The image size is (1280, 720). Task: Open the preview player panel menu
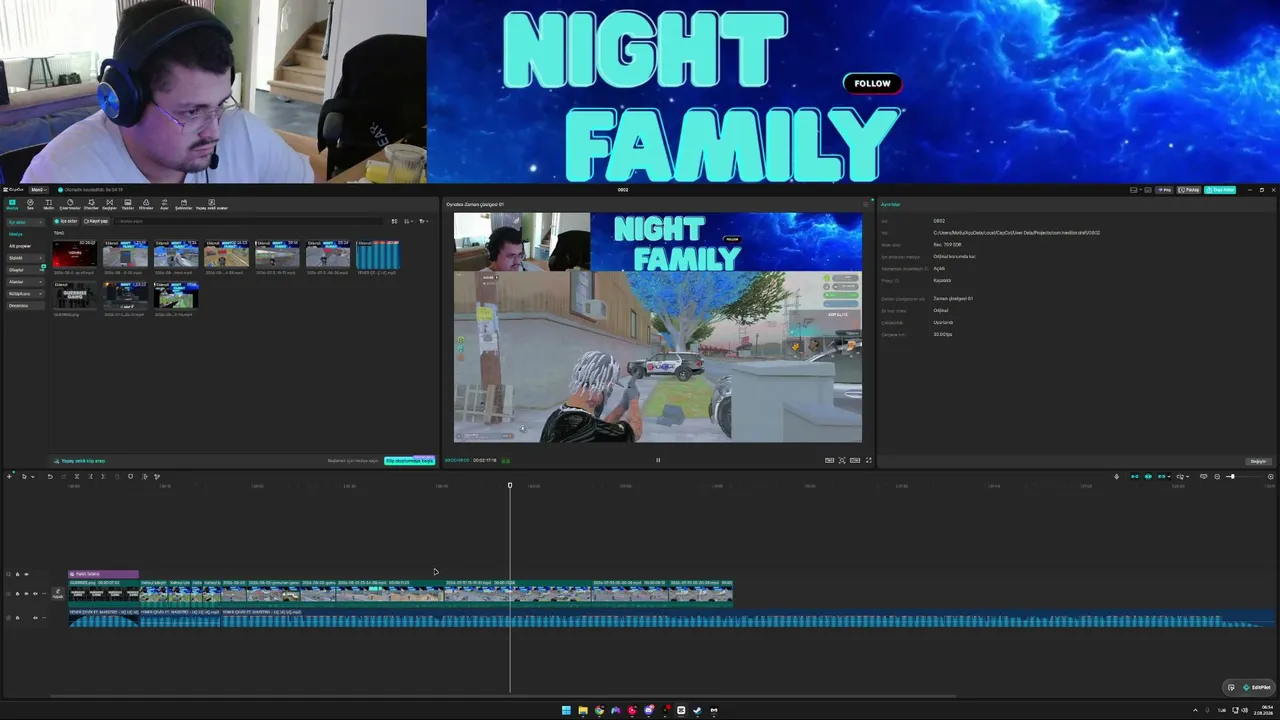(866, 204)
